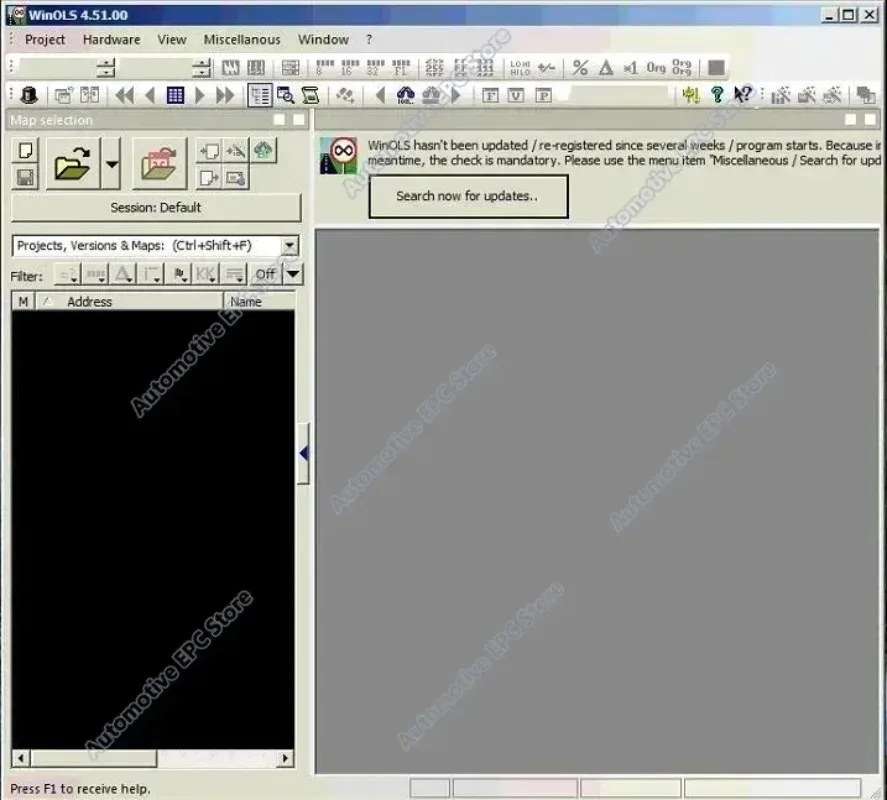Click the map list right scroll arrow
Screen dimensions: 887x800
[286, 758]
